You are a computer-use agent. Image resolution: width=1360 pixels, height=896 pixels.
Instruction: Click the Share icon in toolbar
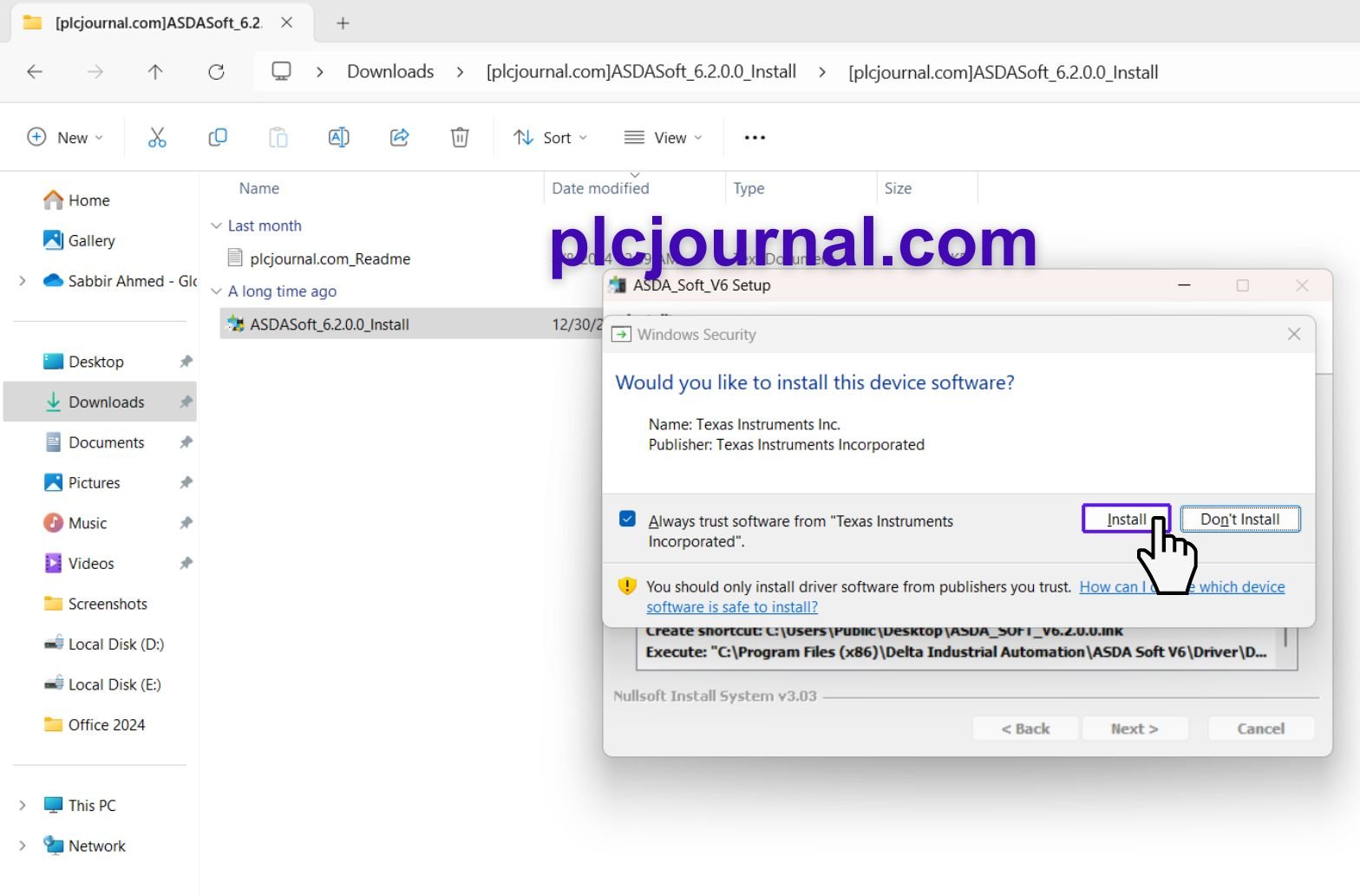(399, 137)
